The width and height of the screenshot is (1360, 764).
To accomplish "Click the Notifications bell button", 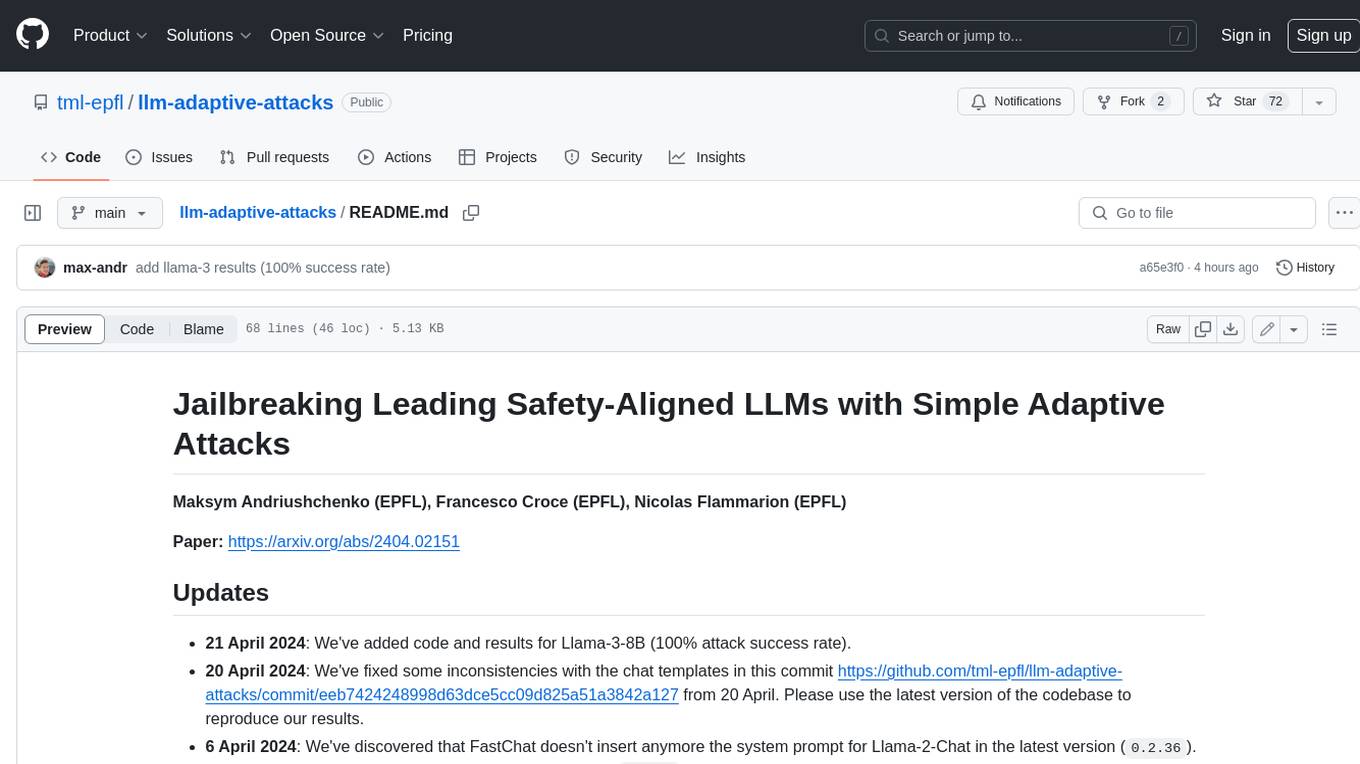I will (1016, 102).
